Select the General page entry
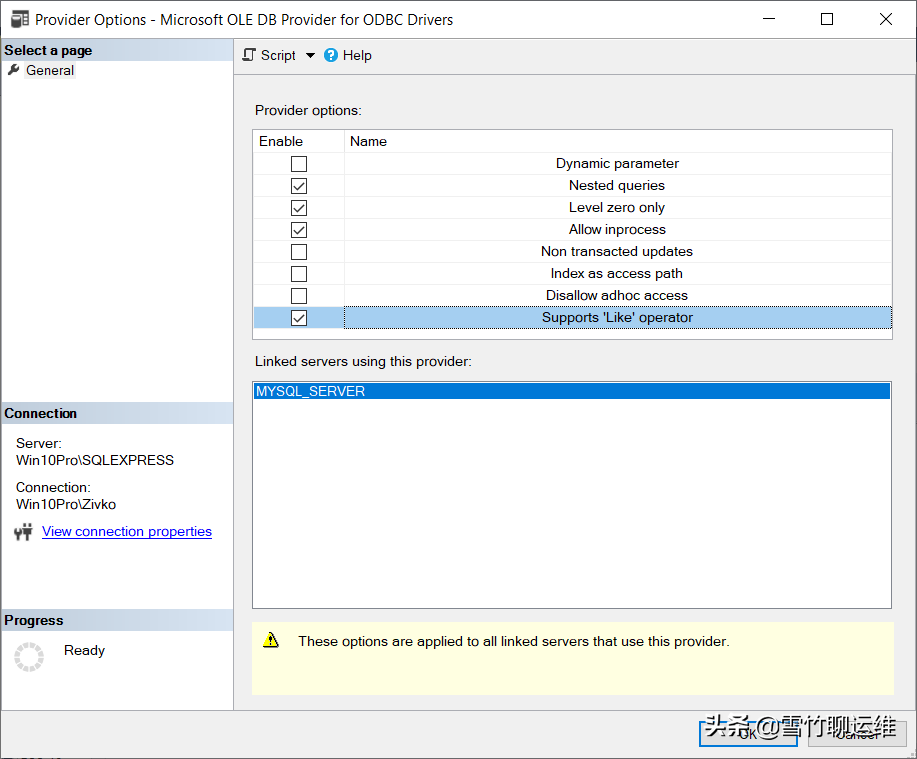This screenshot has width=917, height=759. [51, 70]
